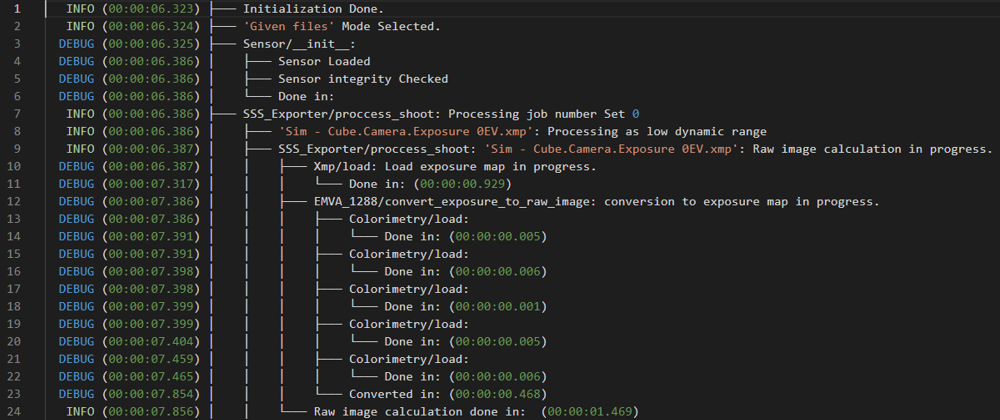Click 'Raw image calculation done in' text
Image resolution: width=1000 pixels, height=420 pixels.
click(419, 411)
